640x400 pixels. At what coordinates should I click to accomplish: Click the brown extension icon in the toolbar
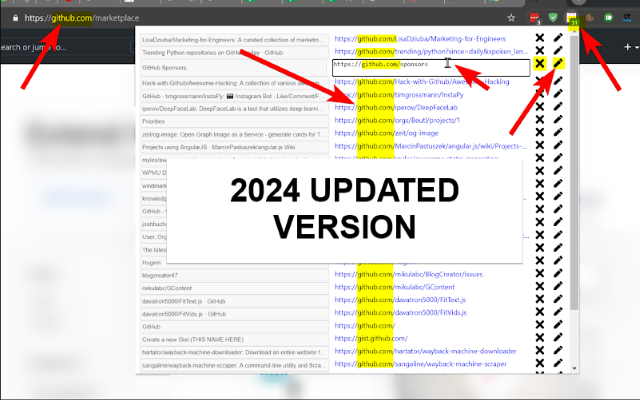(x=589, y=18)
